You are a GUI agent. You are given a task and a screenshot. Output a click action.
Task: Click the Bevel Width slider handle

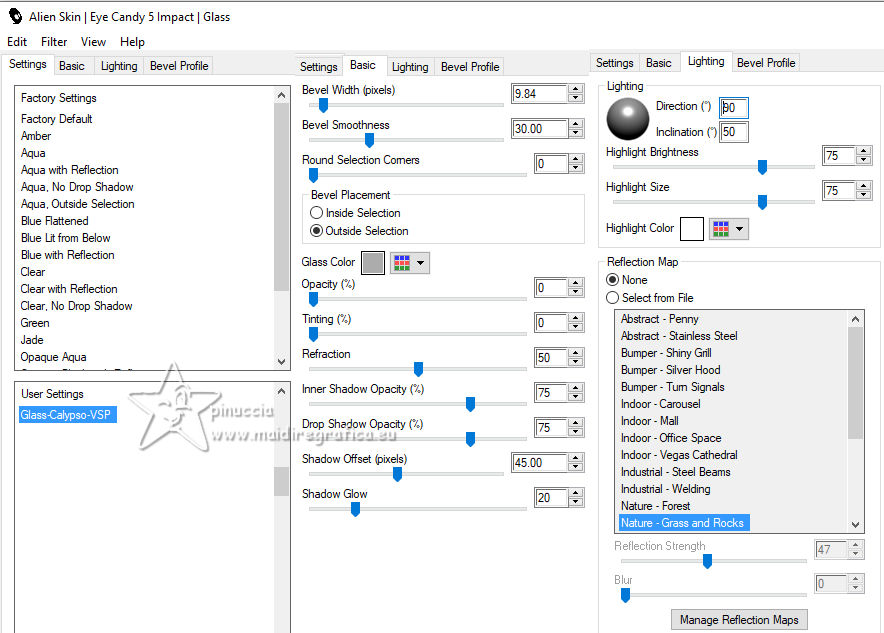(323, 105)
